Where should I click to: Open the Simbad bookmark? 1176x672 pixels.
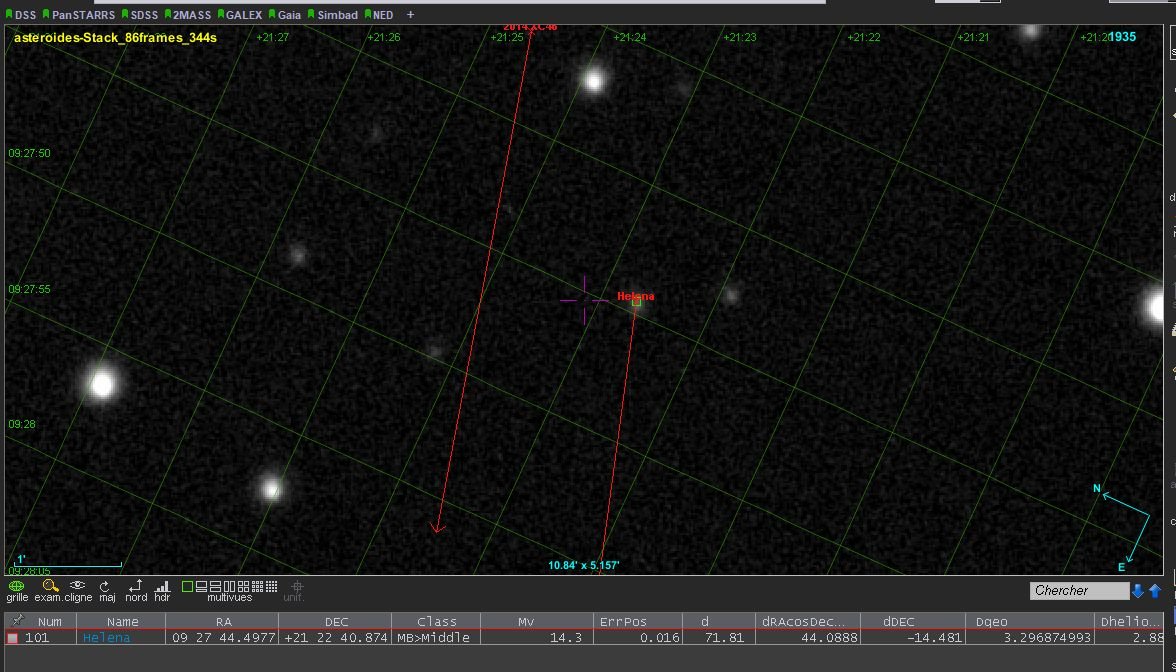click(336, 15)
